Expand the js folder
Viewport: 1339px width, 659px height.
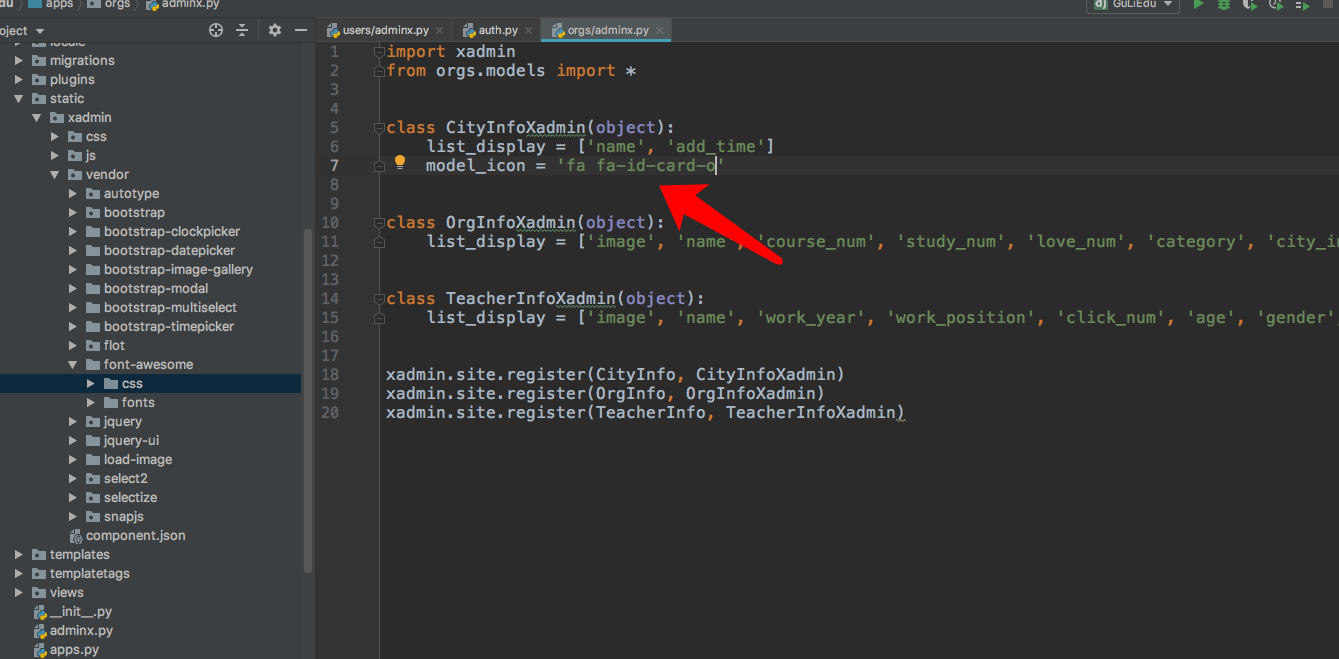click(x=54, y=156)
